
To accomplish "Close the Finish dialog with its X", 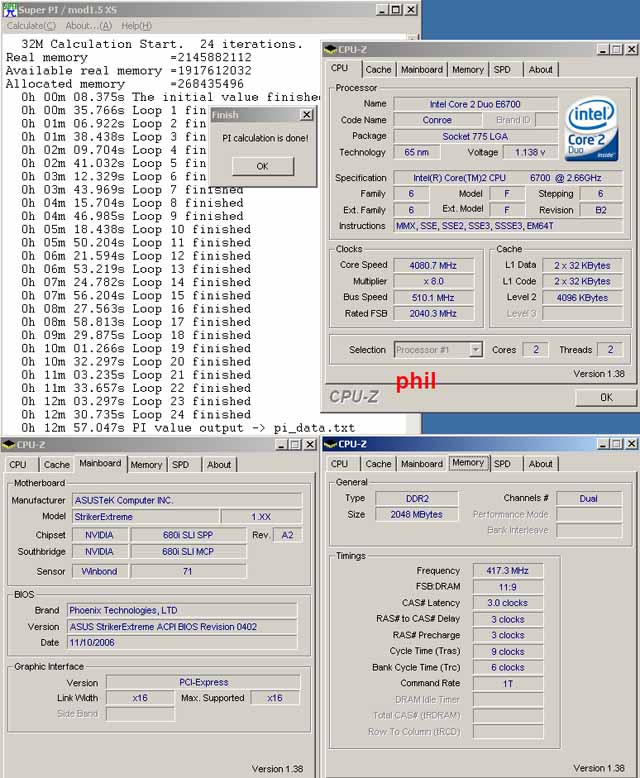I will click(307, 115).
